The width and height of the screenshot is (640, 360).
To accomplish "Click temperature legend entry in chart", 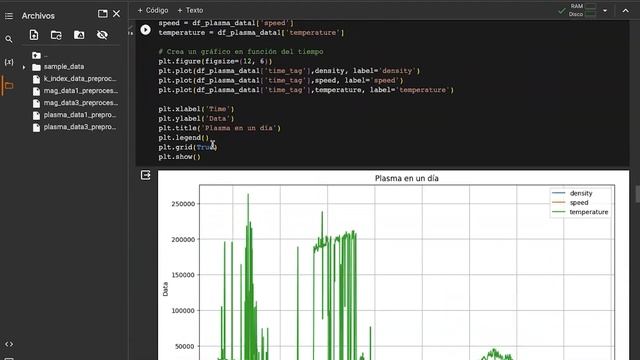I will 580,212.
